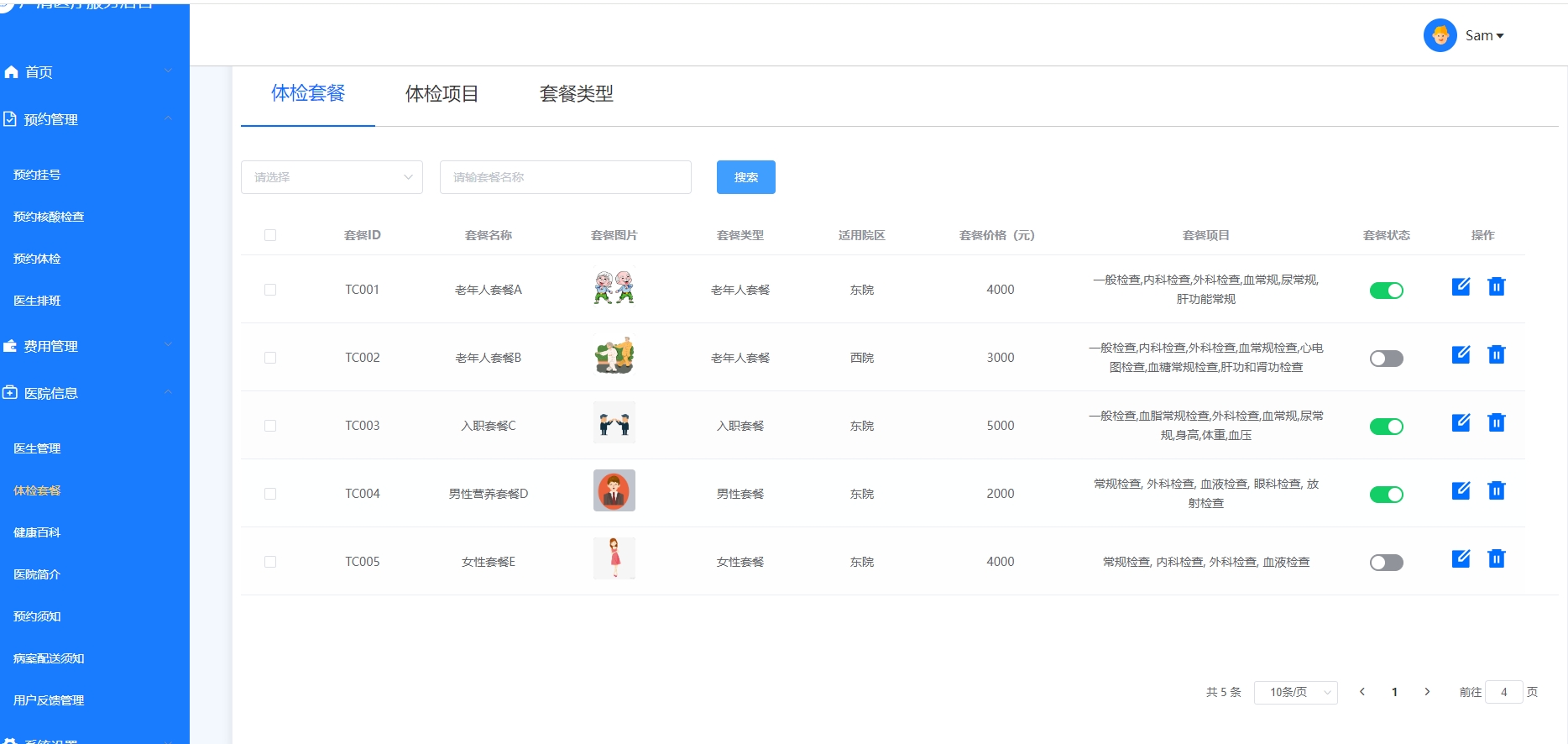This screenshot has width=1568, height=744.
Task: Delete package TC001 with trash icon
Action: point(1496,286)
